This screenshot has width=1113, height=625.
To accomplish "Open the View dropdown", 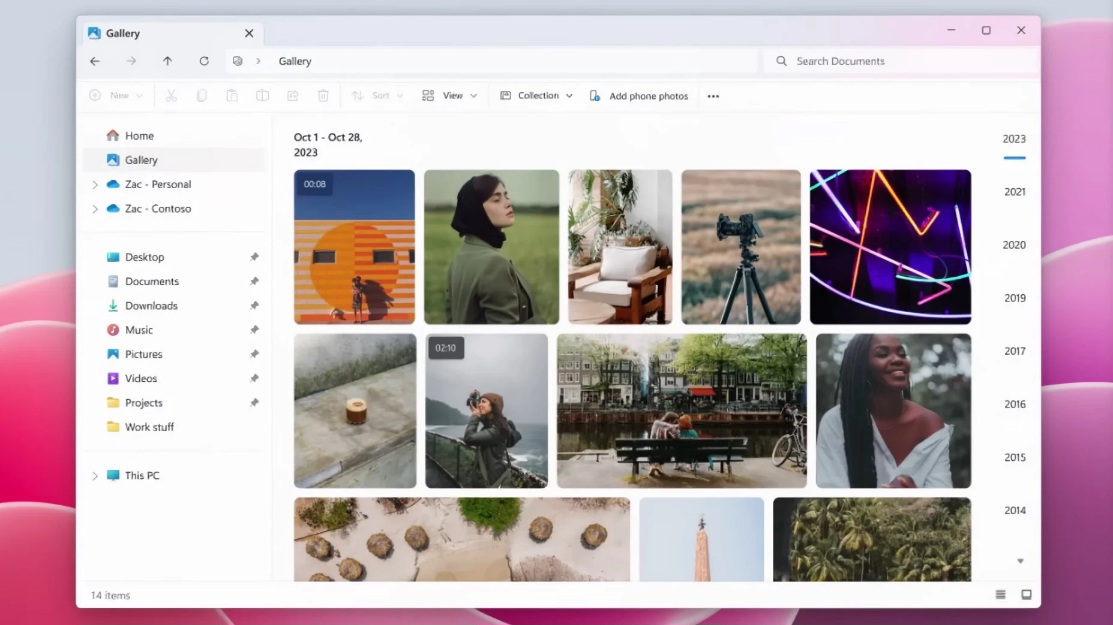I will pyautogui.click(x=450, y=95).
